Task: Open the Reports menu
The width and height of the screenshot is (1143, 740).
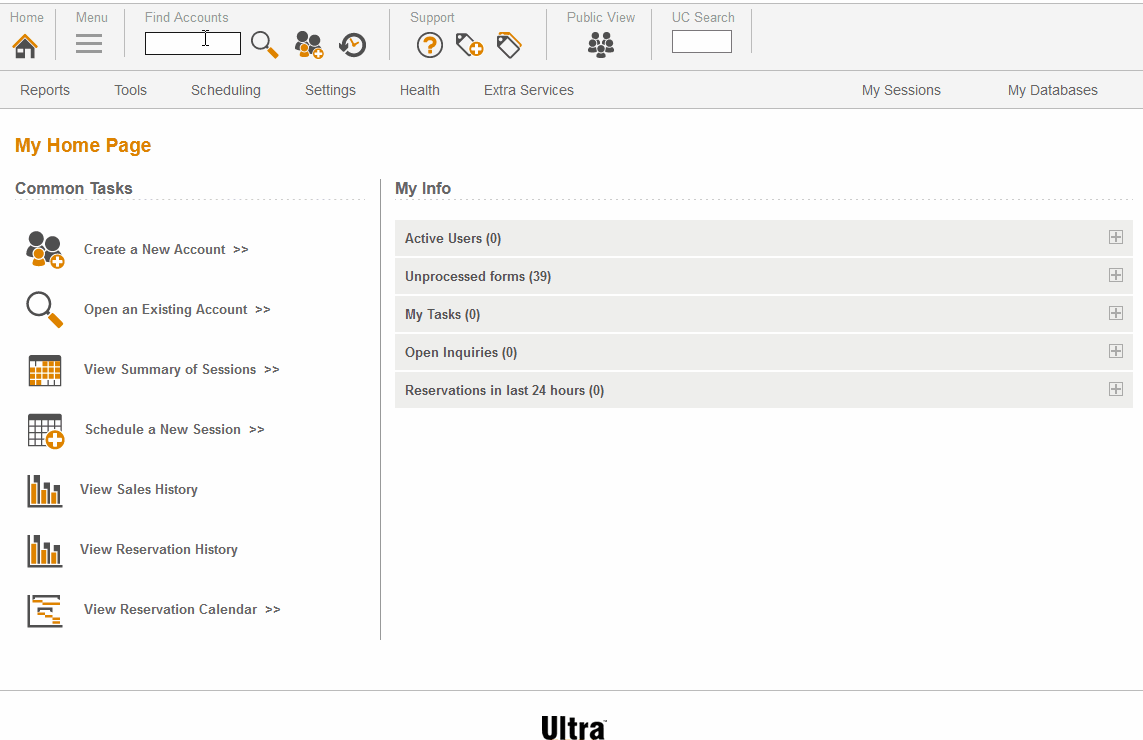Action: (x=45, y=90)
